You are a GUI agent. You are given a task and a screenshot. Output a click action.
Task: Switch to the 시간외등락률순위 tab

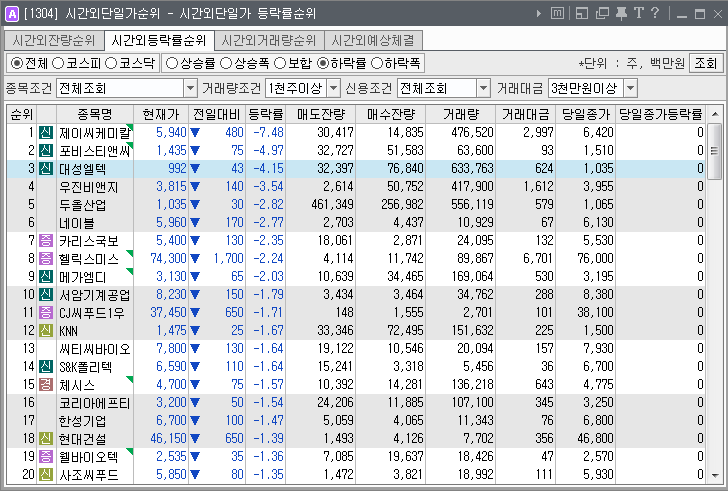click(x=159, y=40)
